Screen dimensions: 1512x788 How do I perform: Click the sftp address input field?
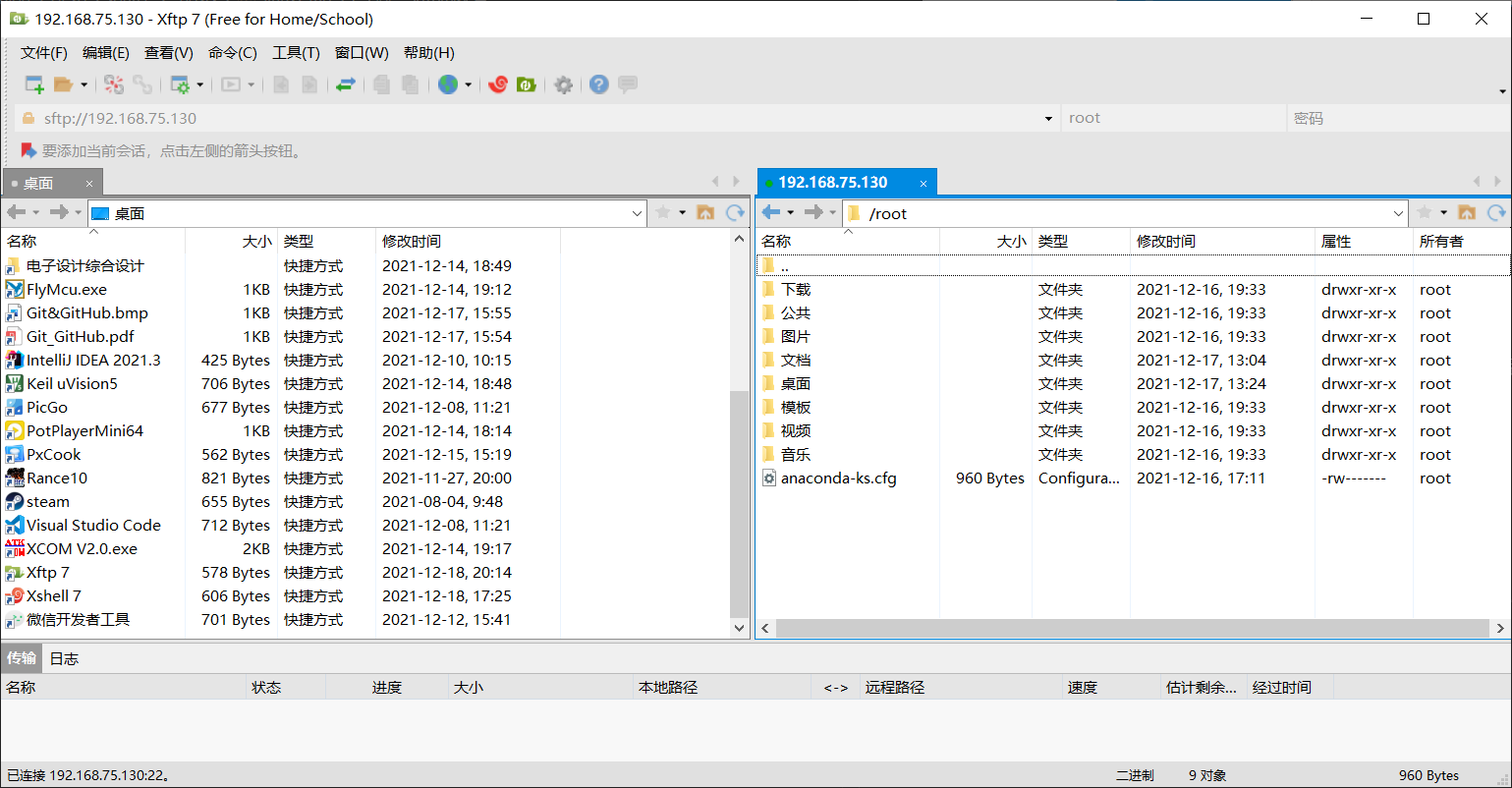[538, 118]
